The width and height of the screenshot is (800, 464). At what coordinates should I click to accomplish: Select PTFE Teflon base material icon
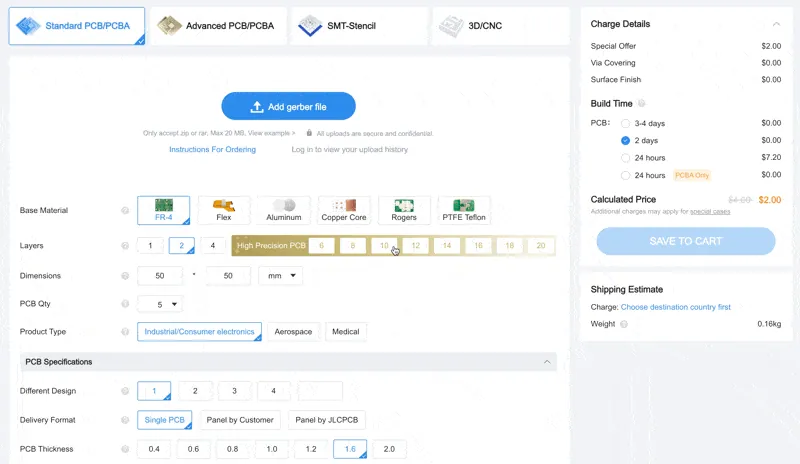coord(464,210)
